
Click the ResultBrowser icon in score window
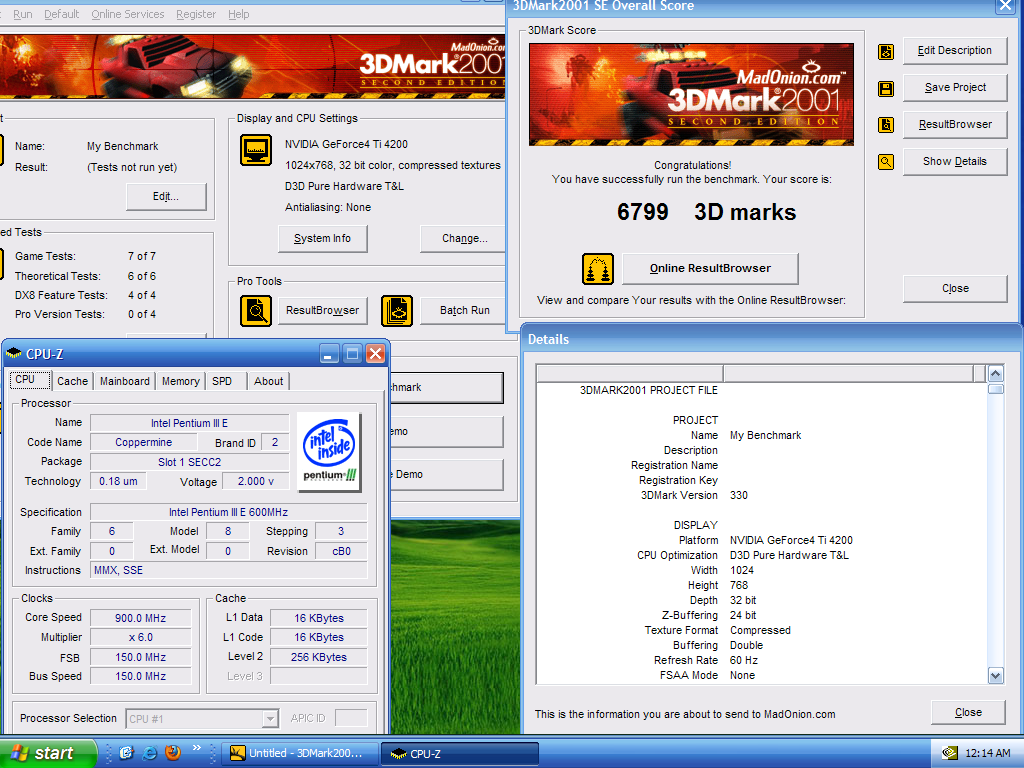coord(886,125)
